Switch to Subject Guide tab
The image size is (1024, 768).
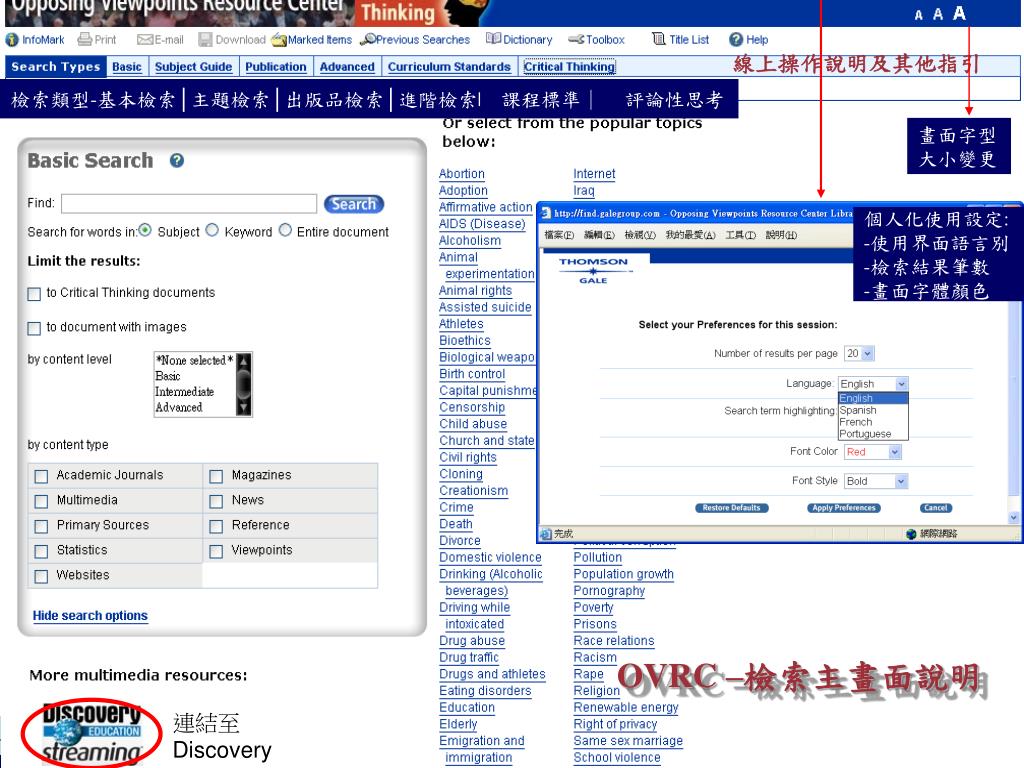tap(193, 67)
